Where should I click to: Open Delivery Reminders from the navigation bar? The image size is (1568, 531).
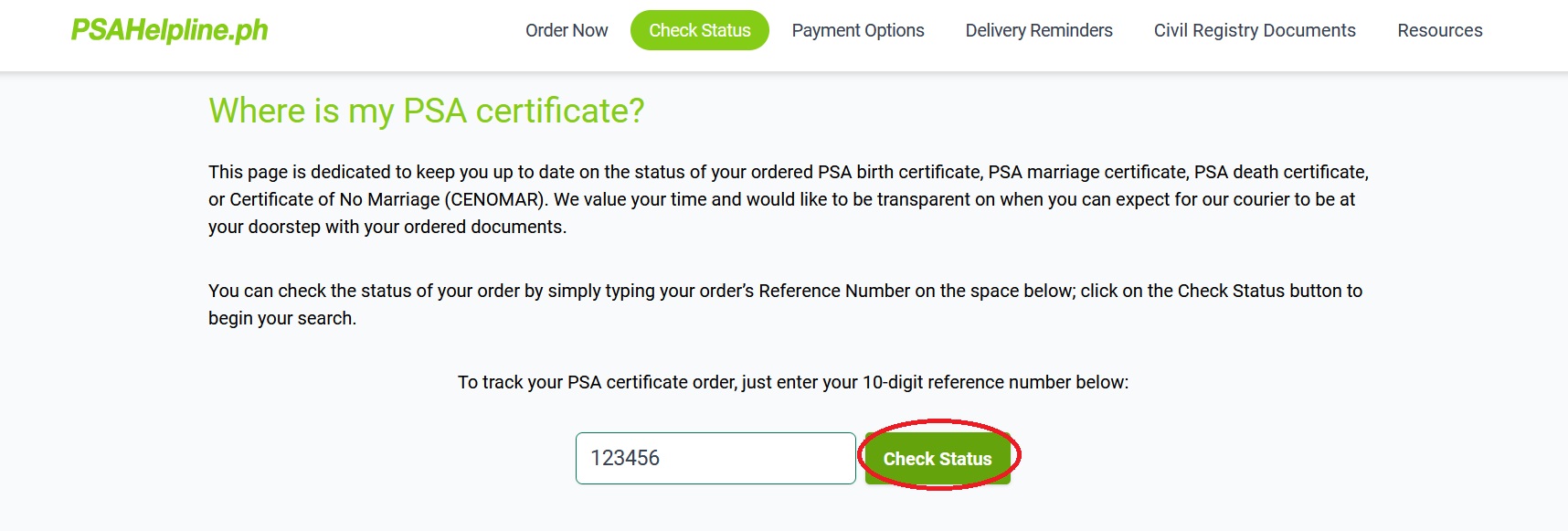[1039, 30]
